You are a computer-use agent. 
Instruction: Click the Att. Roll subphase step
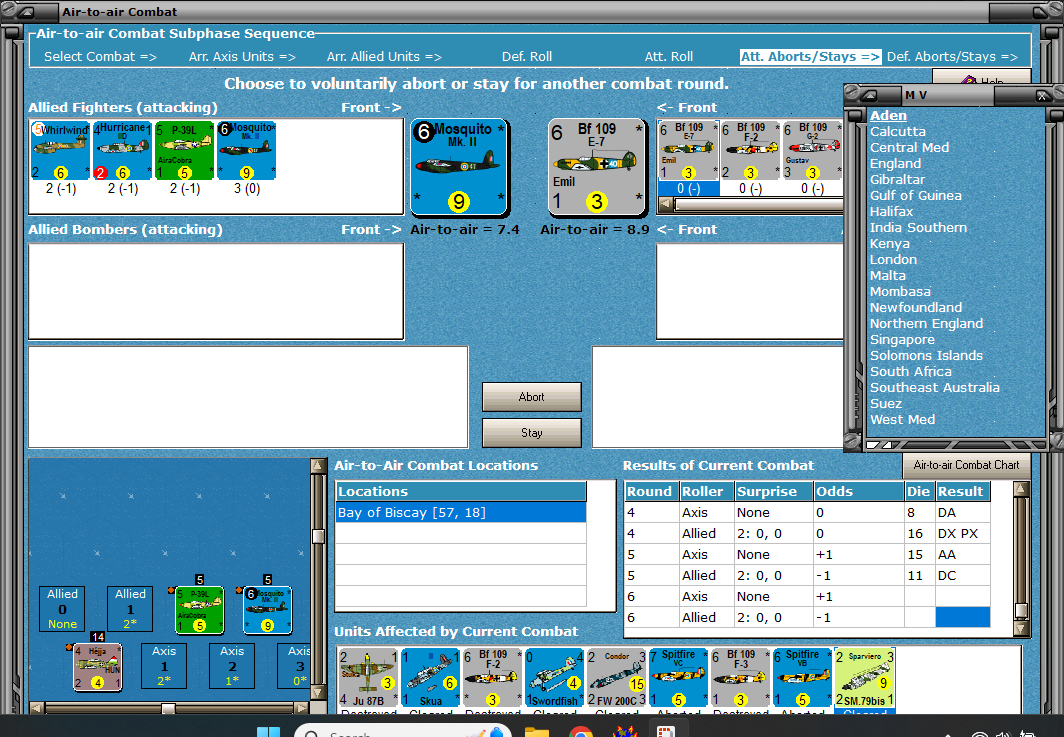coord(668,57)
